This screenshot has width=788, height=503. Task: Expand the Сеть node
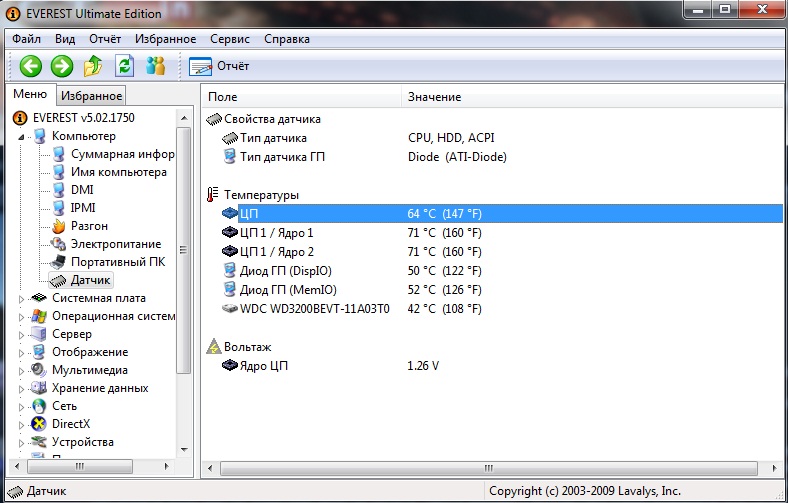[x=21, y=408]
